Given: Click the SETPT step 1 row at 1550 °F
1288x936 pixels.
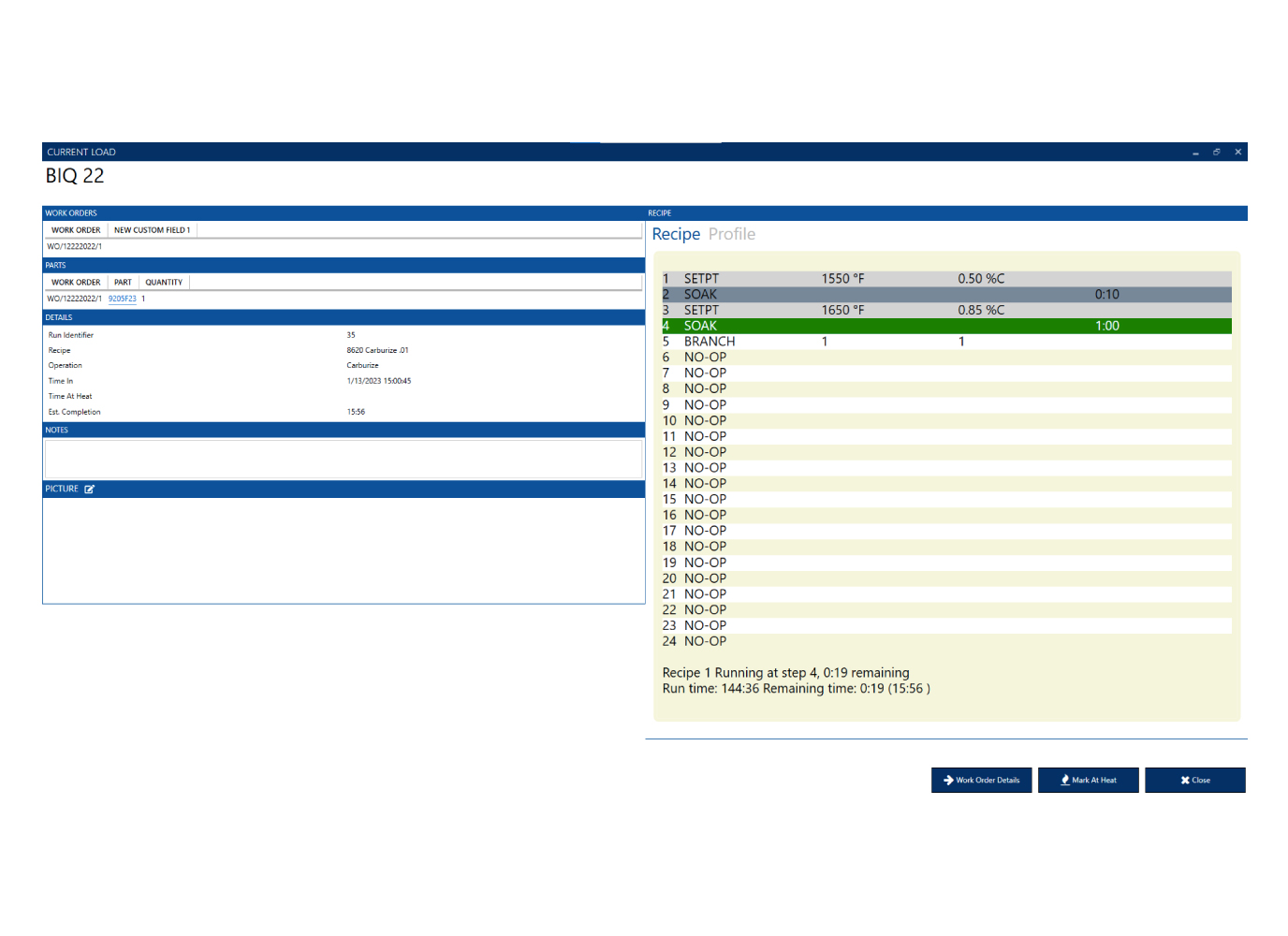Looking at the screenshot, I should tap(936, 278).
